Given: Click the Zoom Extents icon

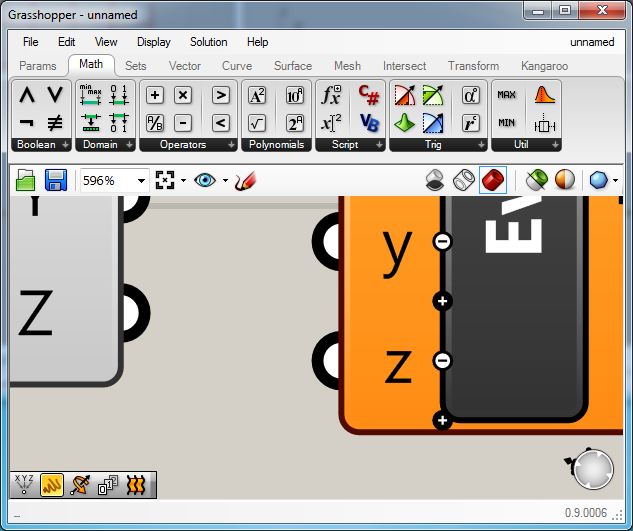Looking at the screenshot, I should [x=165, y=180].
